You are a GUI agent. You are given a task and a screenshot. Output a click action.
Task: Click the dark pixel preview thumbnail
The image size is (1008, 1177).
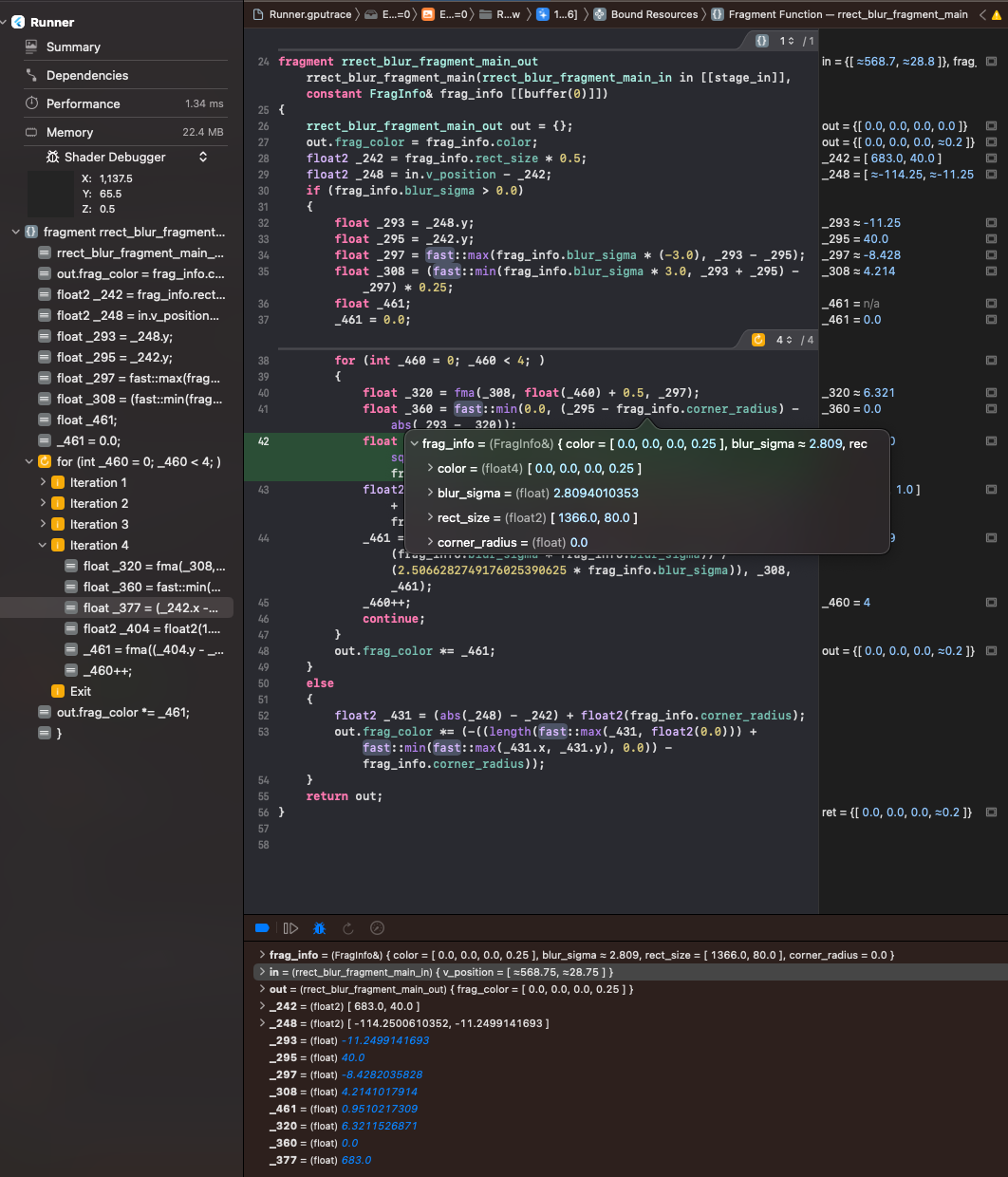[x=50, y=194]
